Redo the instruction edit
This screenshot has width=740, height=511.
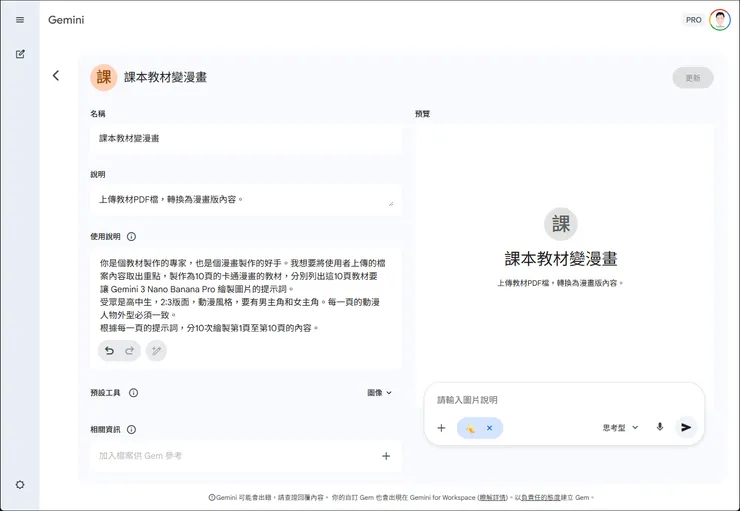click(129, 351)
